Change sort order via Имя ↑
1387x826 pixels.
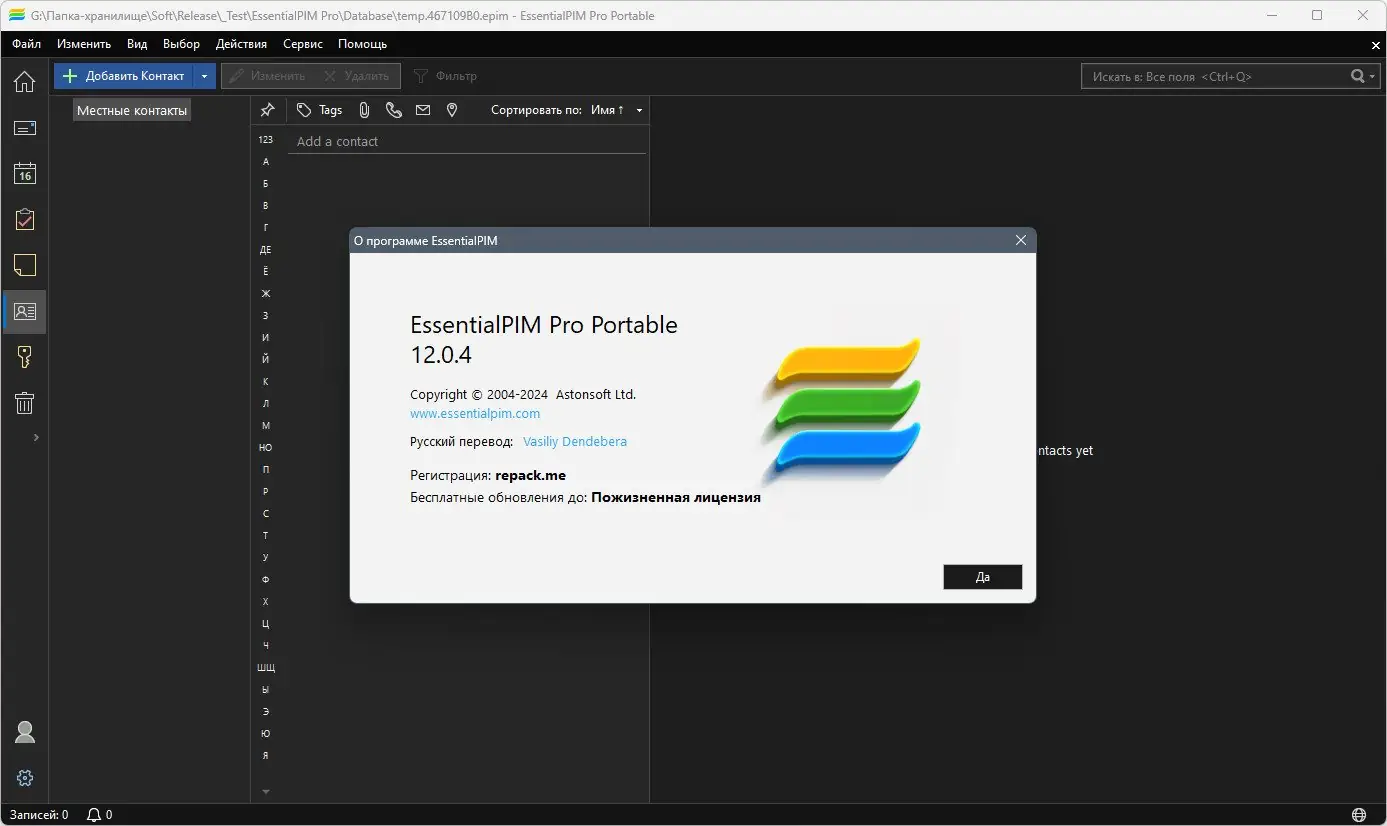coord(608,110)
